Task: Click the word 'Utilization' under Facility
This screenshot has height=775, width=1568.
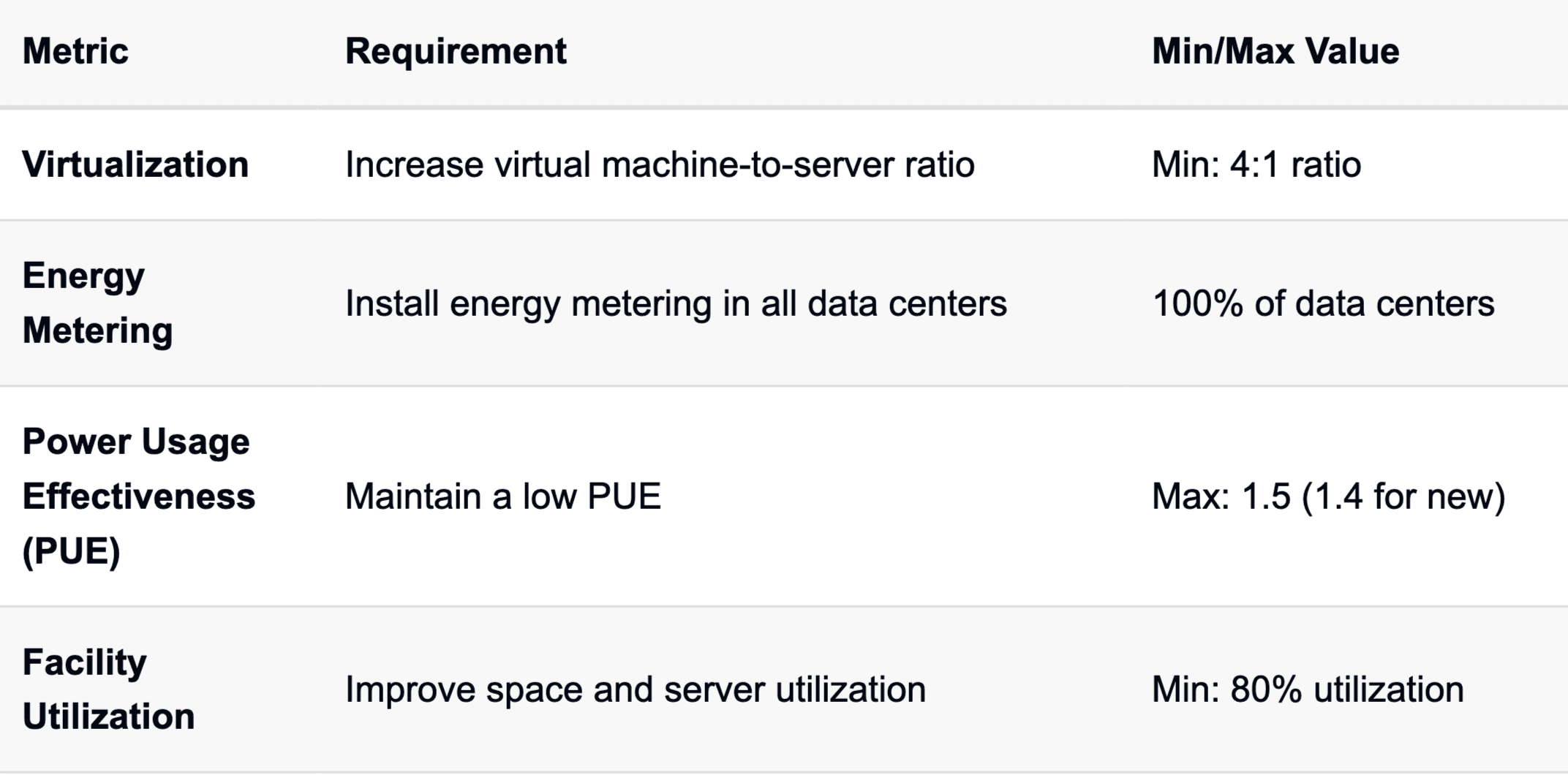Action: (108, 717)
